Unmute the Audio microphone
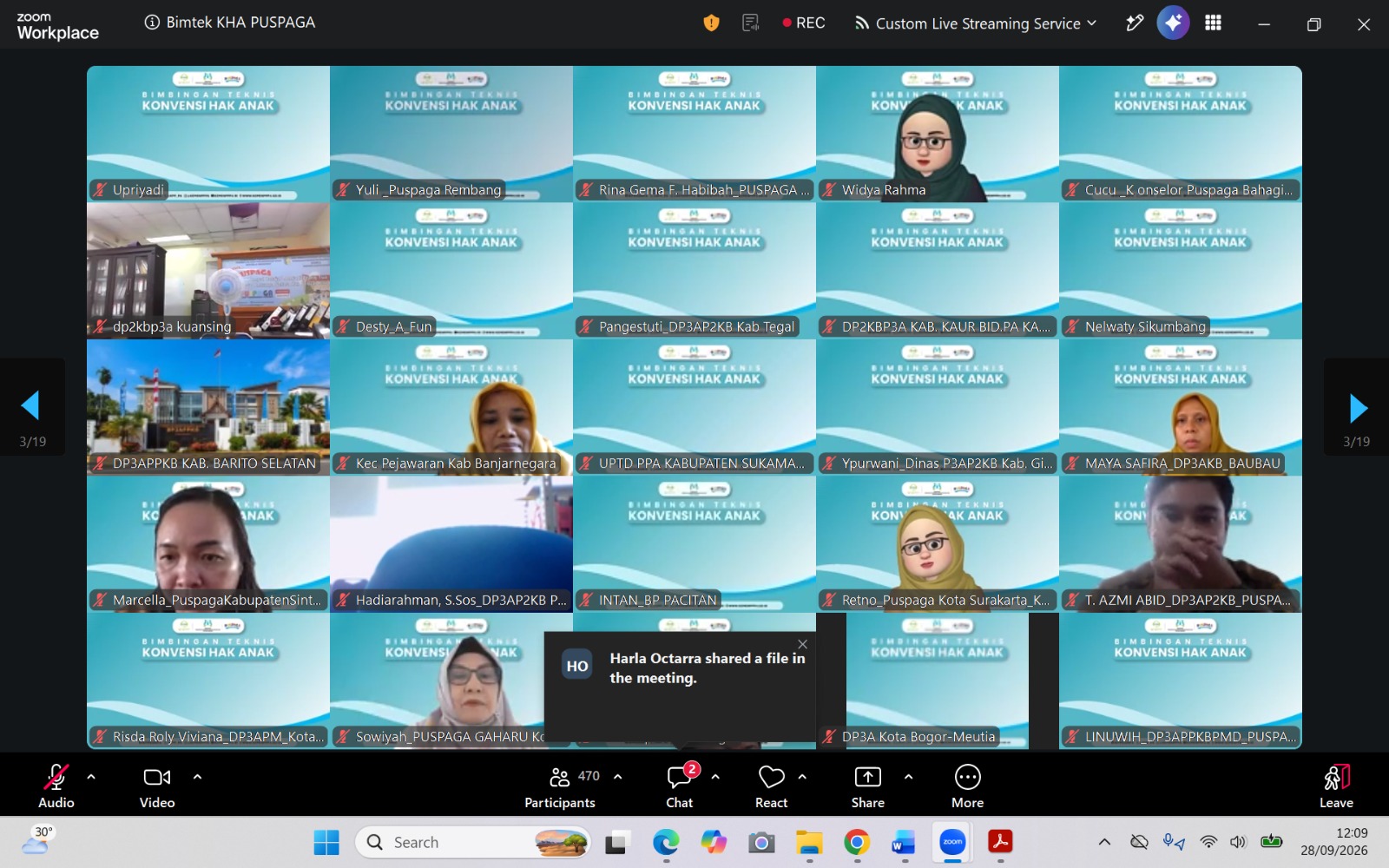Screen dimensions: 1389x868 pyautogui.click(x=56, y=786)
